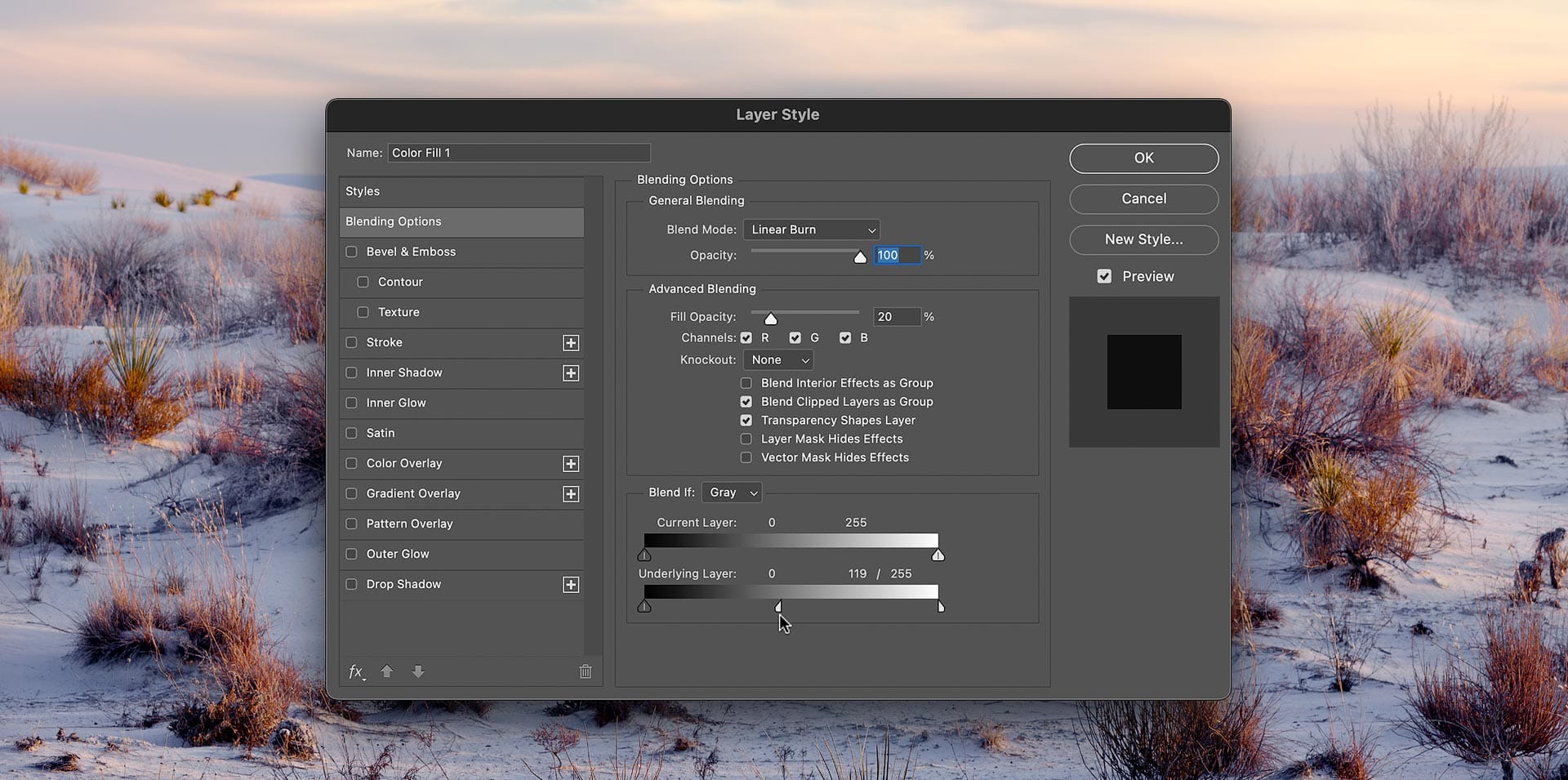Add another Gradient Overlay with the plus icon
This screenshot has height=780, width=1568.
(x=571, y=493)
